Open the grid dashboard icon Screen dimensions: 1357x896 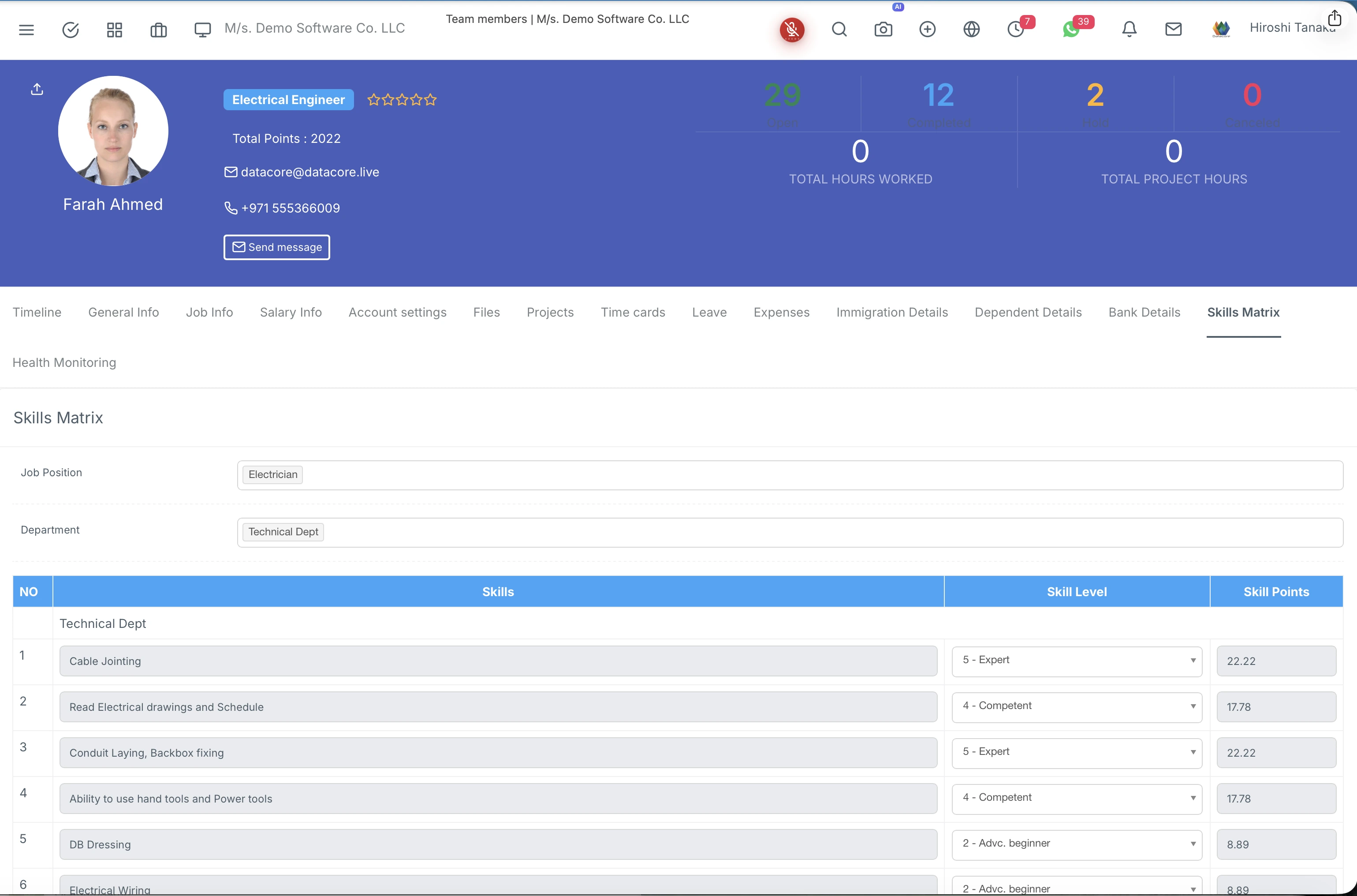pos(114,30)
